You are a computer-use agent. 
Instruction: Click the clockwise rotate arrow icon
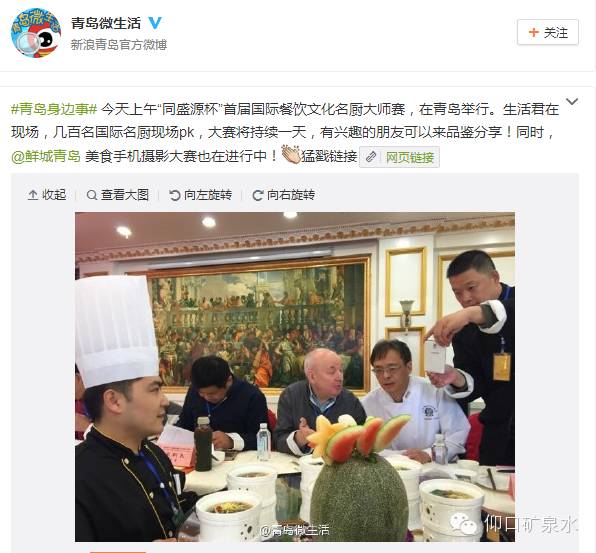[x=257, y=195]
